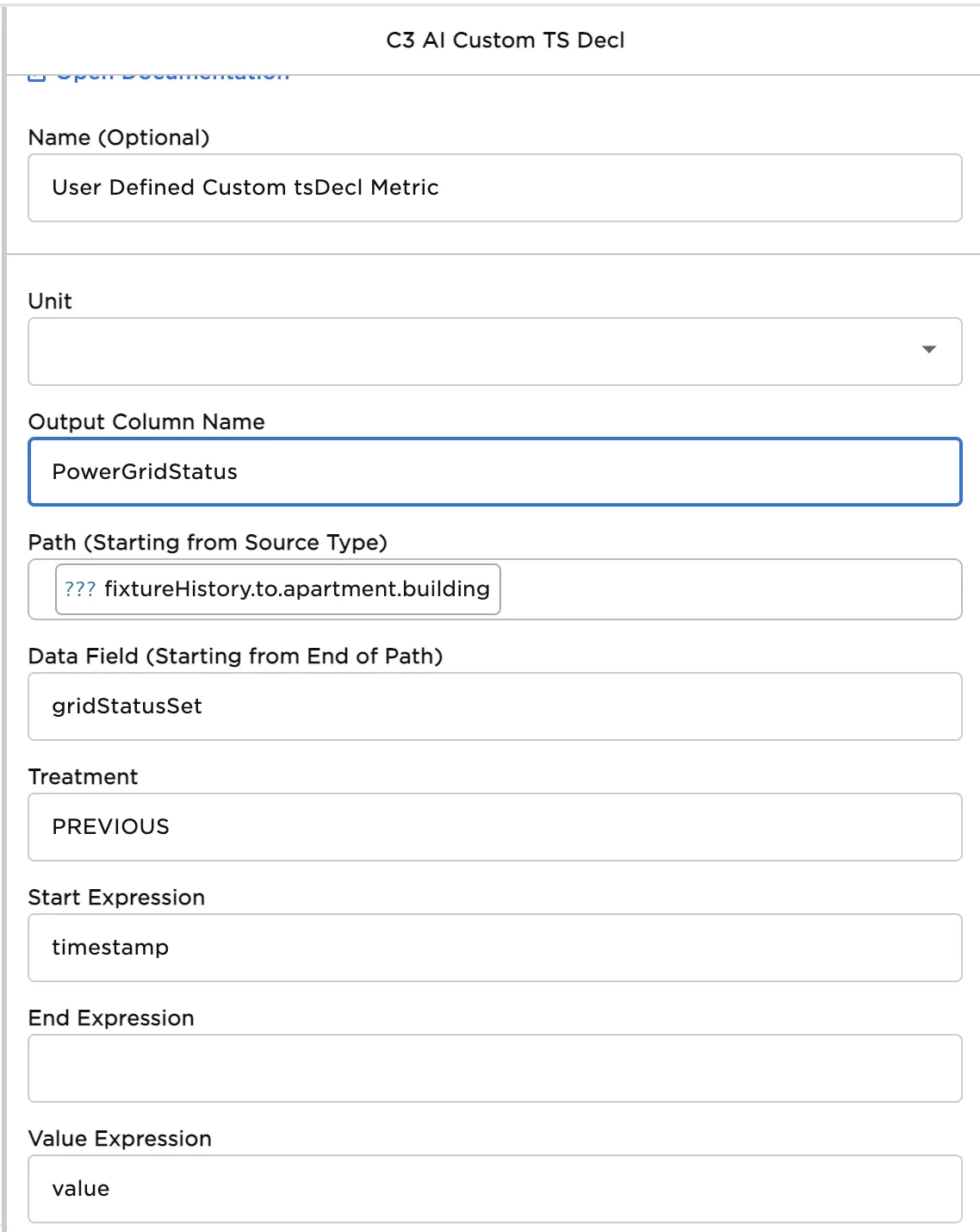Click the empty Unit input box
The image size is (980, 1232).
431,350
